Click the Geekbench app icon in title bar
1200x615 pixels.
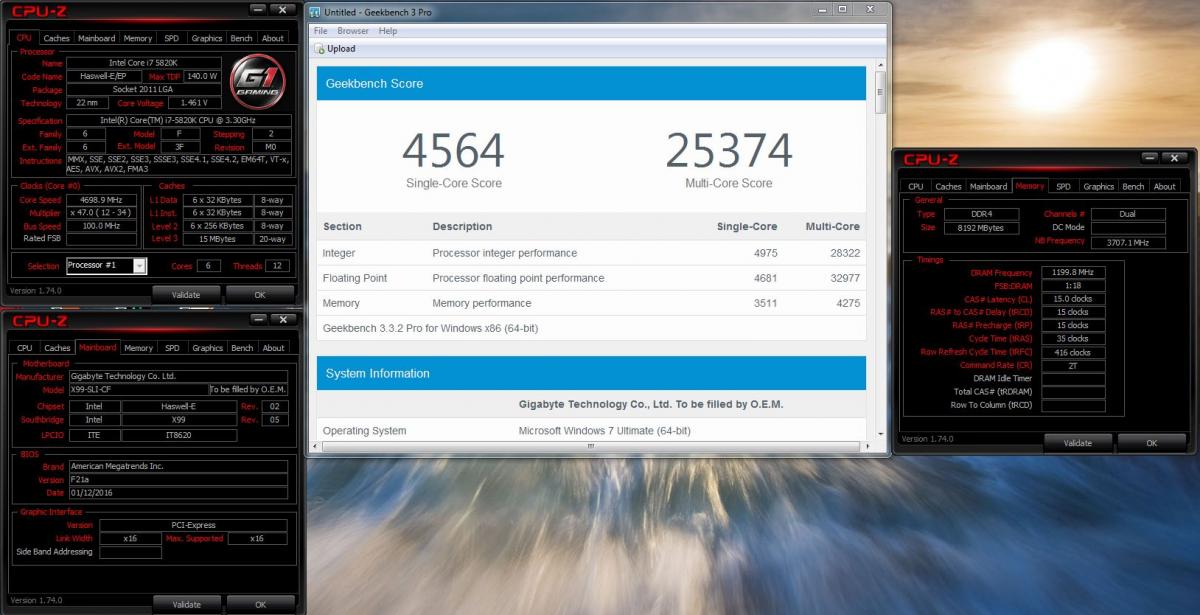[x=316, y=12]
